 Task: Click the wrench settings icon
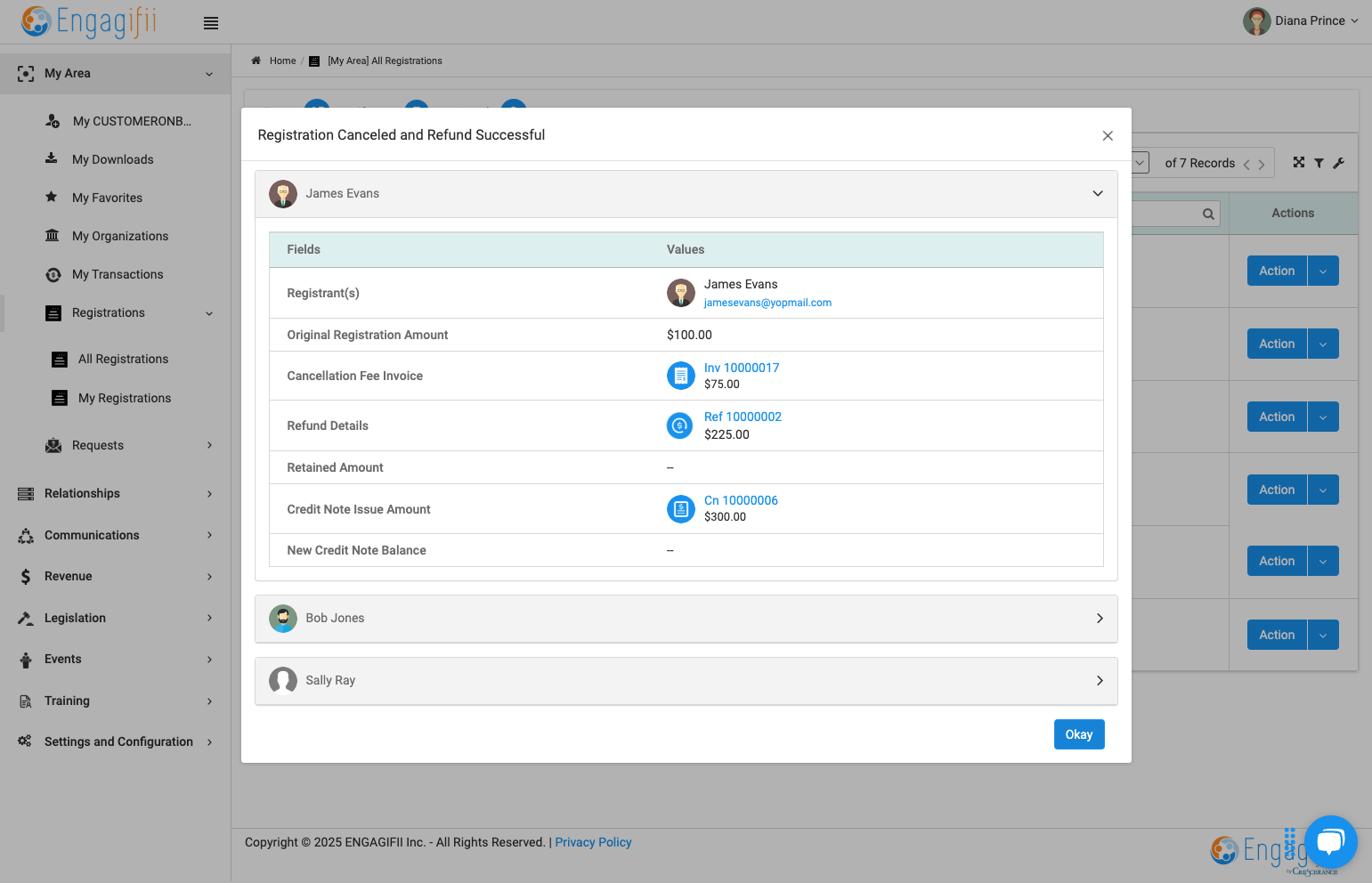1338,163
